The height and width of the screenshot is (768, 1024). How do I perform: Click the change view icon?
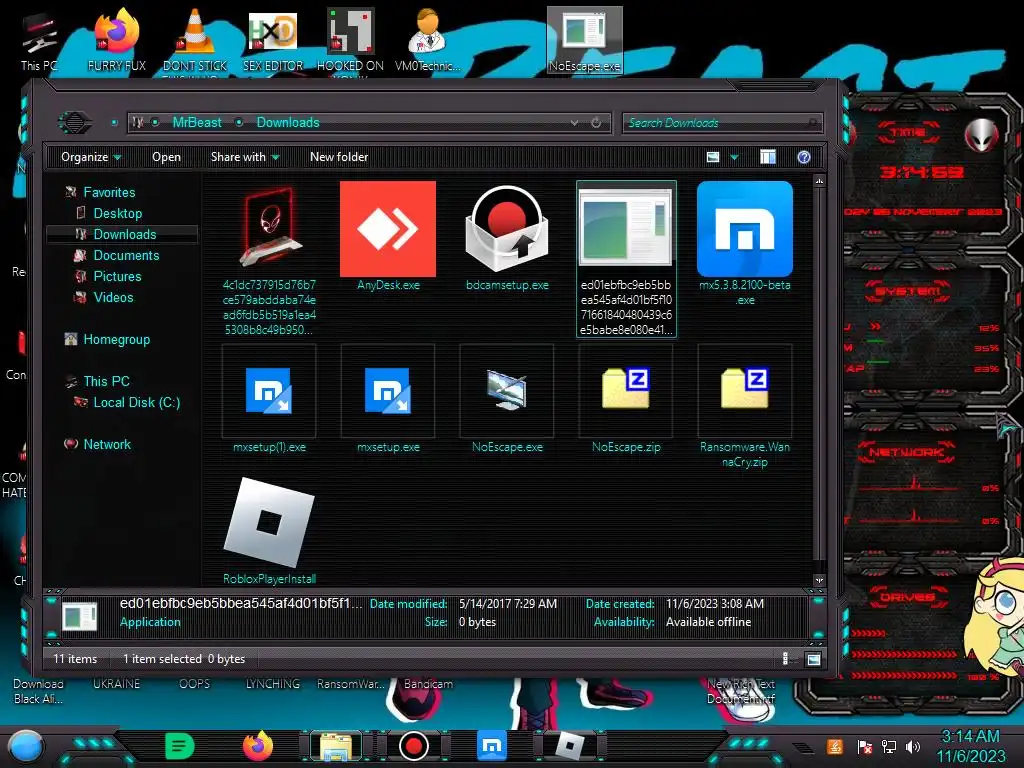tap(713, 157)
